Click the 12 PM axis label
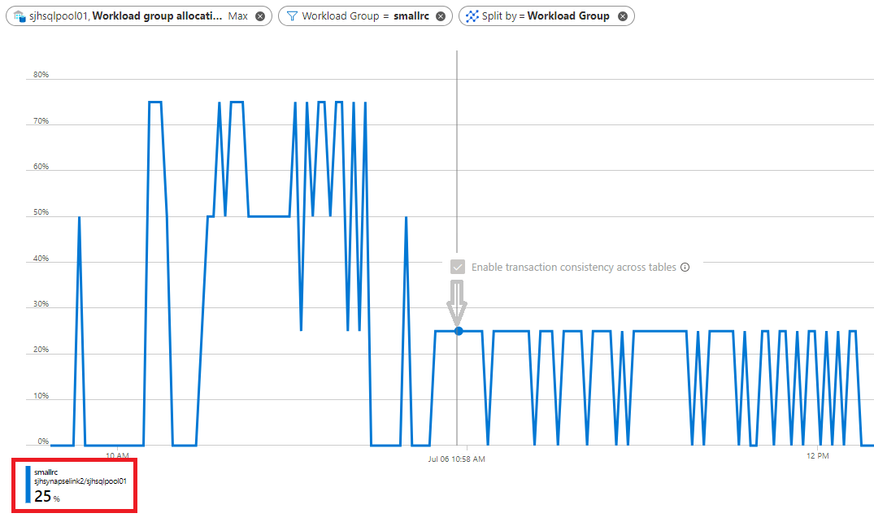Image resolution: width=874 pixels, height=518 pixels. pyautogui.click(x=817, y=456)
